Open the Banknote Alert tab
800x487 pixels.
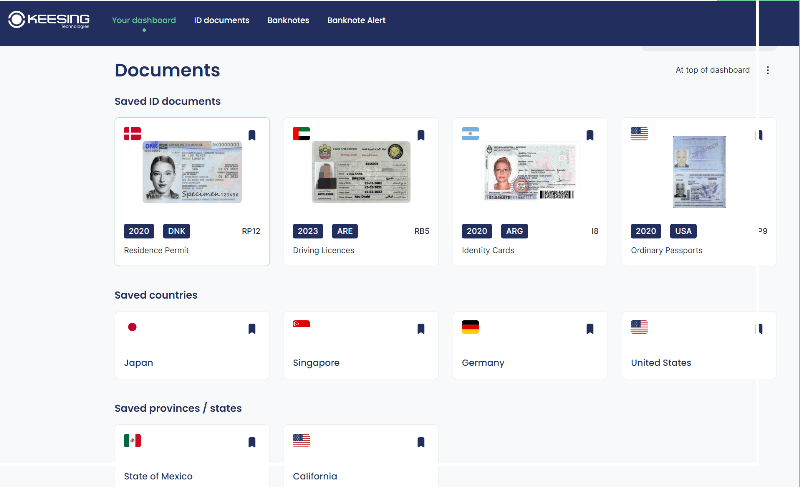(x=356, y=20)
